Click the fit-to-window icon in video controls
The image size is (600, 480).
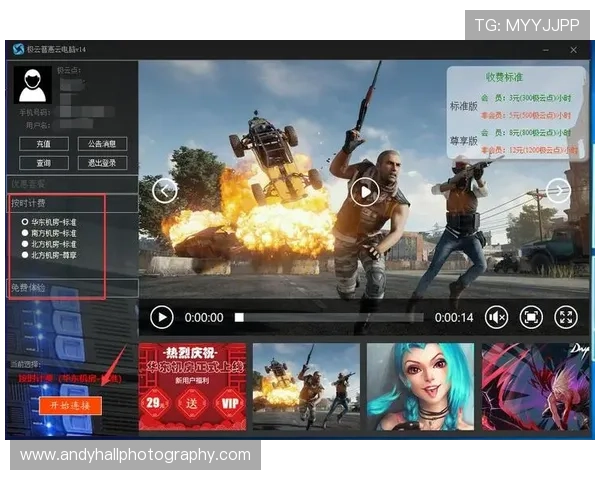(x=531, y=317)
